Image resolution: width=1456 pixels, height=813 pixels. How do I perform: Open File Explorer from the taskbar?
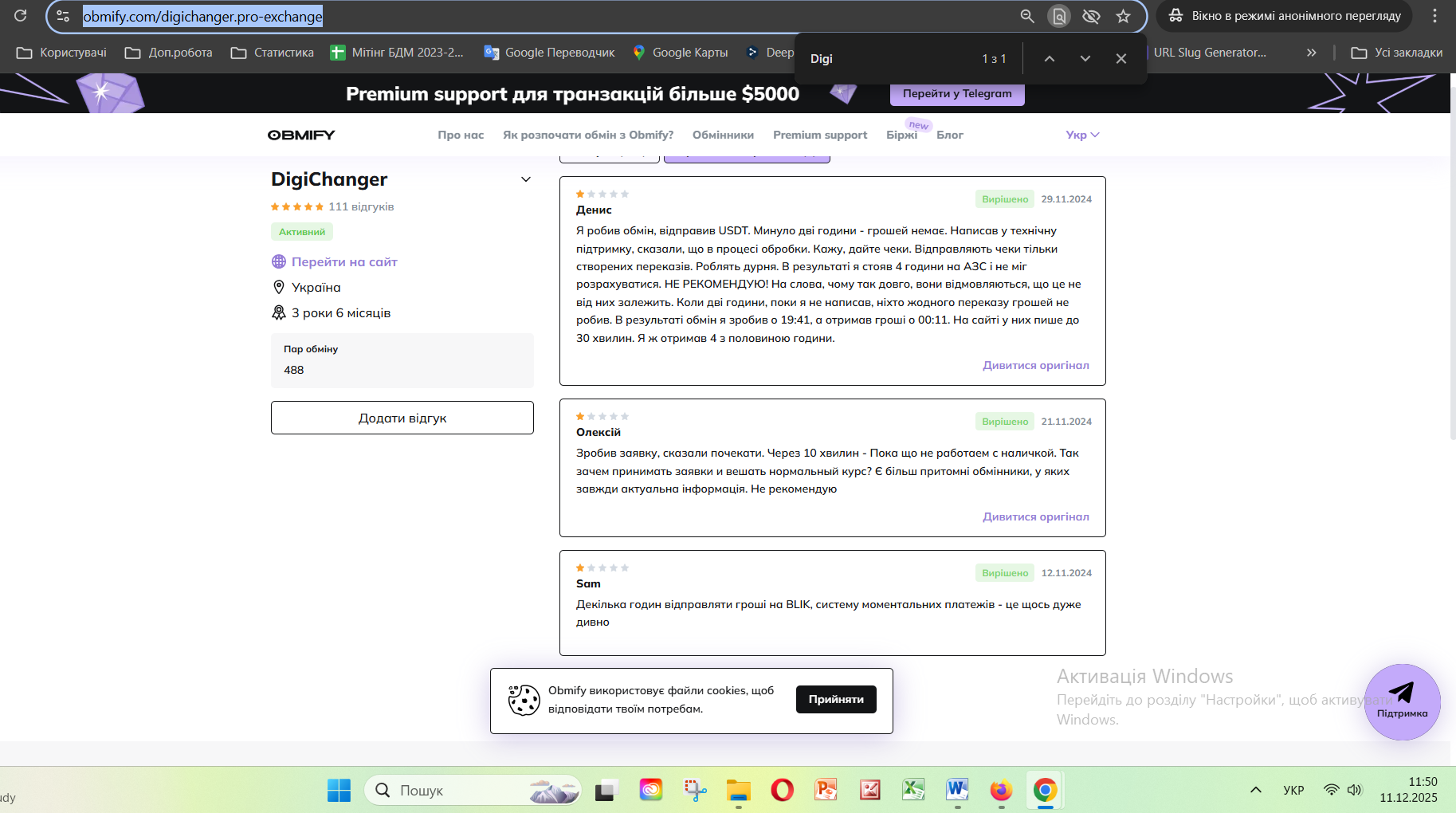pyautogui.click(x=739, y=791)
